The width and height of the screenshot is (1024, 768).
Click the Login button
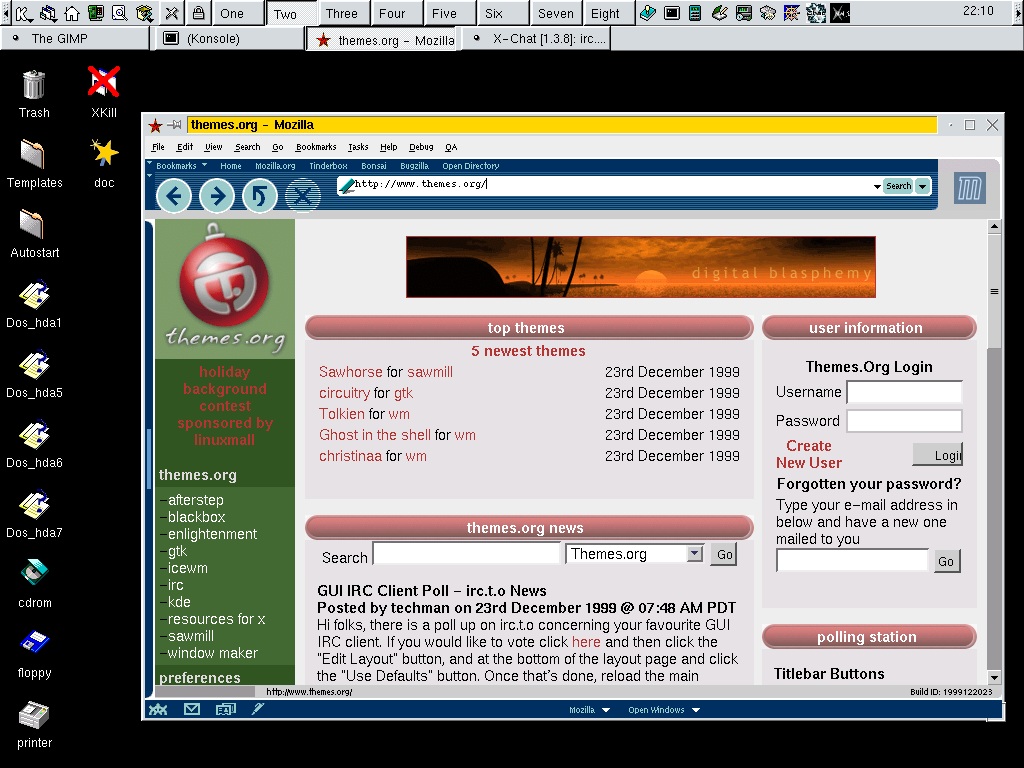pyautogui.click(x=937, y=455)
